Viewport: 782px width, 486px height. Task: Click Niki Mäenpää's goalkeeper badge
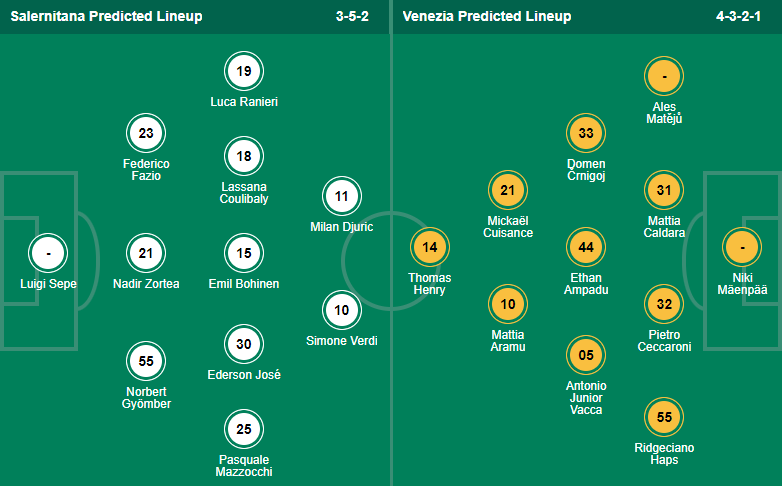click(742, 247)
